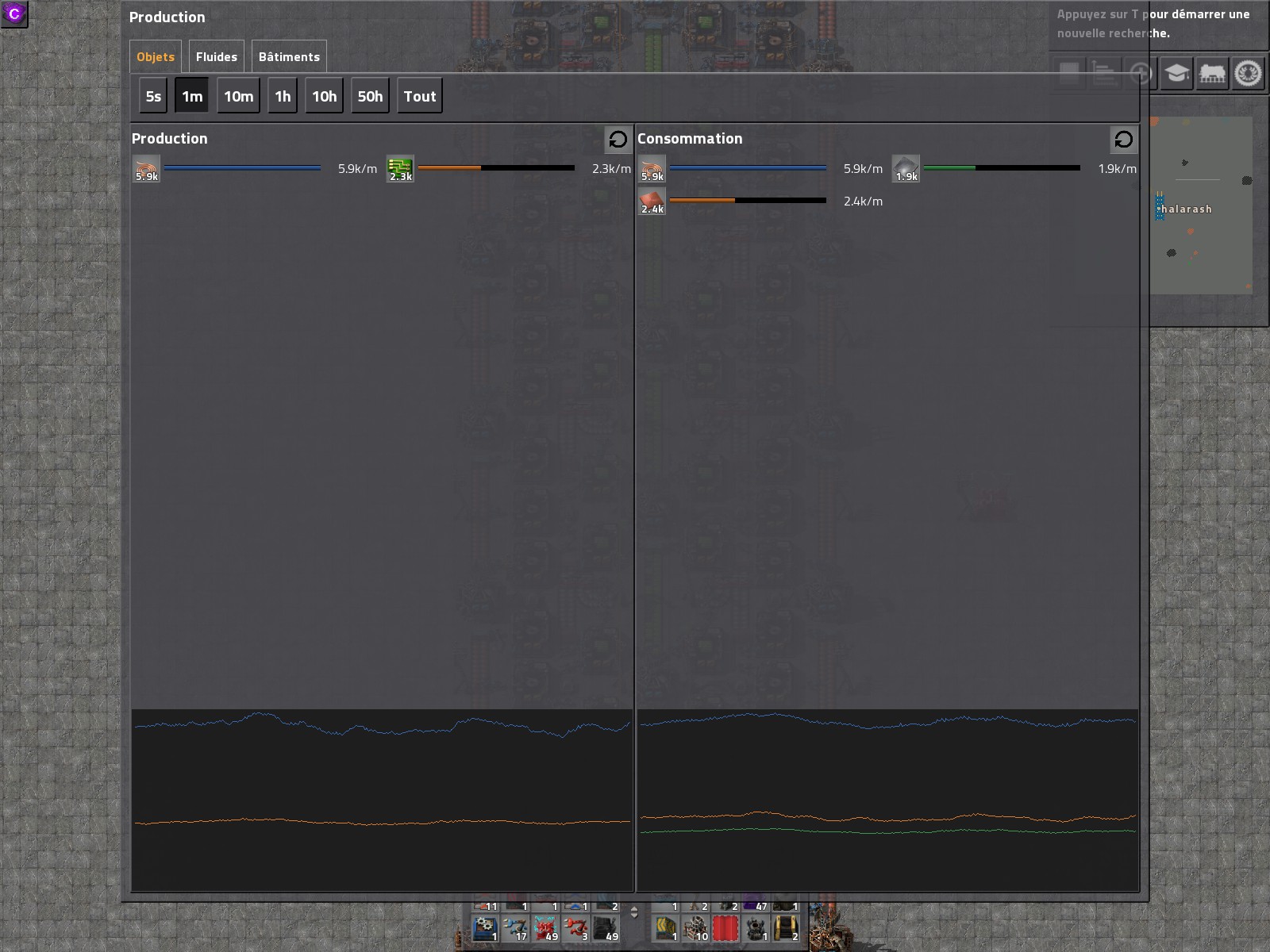Click the blue copper cable consumption bar
The image size is (1270, 952).
point(748,168)
